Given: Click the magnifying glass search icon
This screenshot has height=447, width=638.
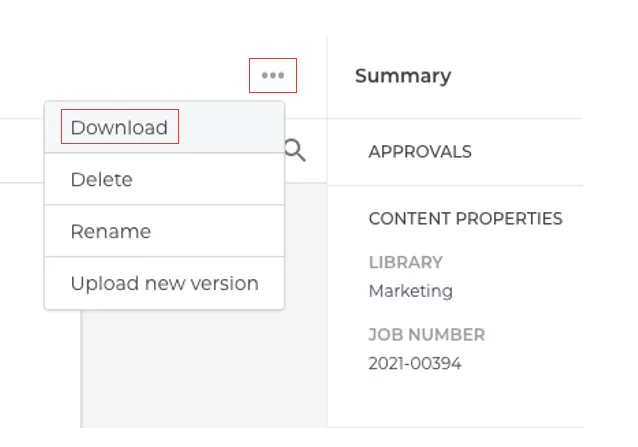Looking at the screenshot, I should (x=295, y=150).
